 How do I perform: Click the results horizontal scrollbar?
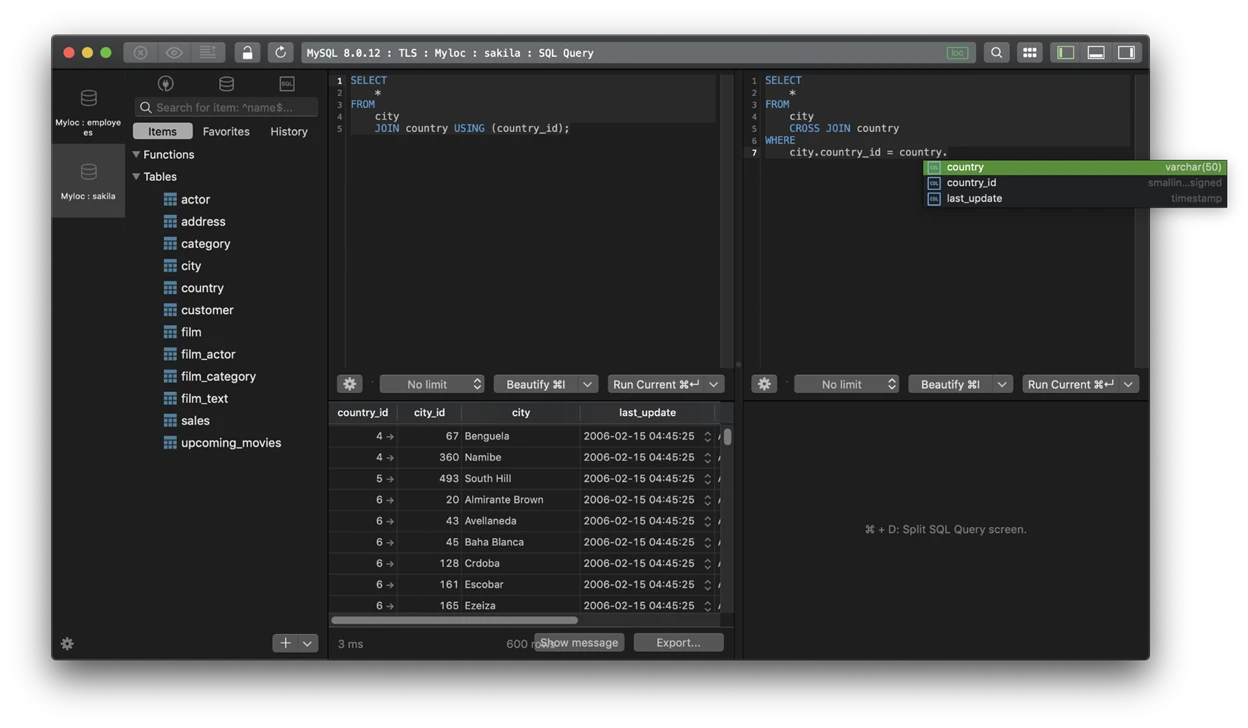point(454,620)
